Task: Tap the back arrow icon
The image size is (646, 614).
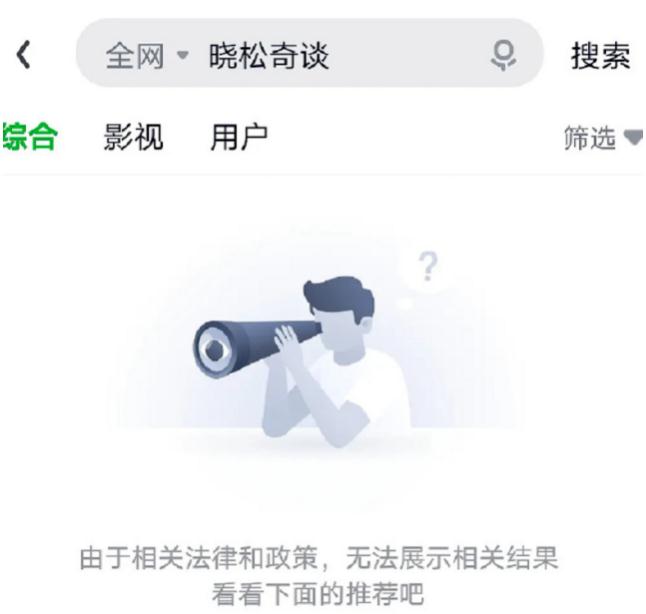Action: [x=23, y=54]
